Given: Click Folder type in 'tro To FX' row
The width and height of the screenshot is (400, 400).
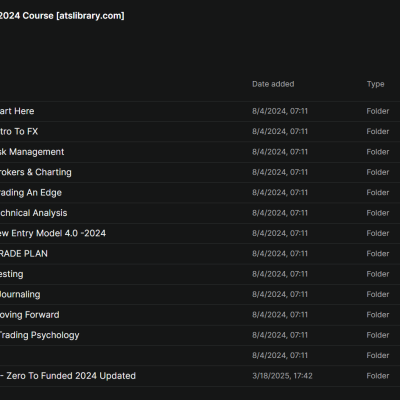Looking at the screenshot, I should pos(378,131).
